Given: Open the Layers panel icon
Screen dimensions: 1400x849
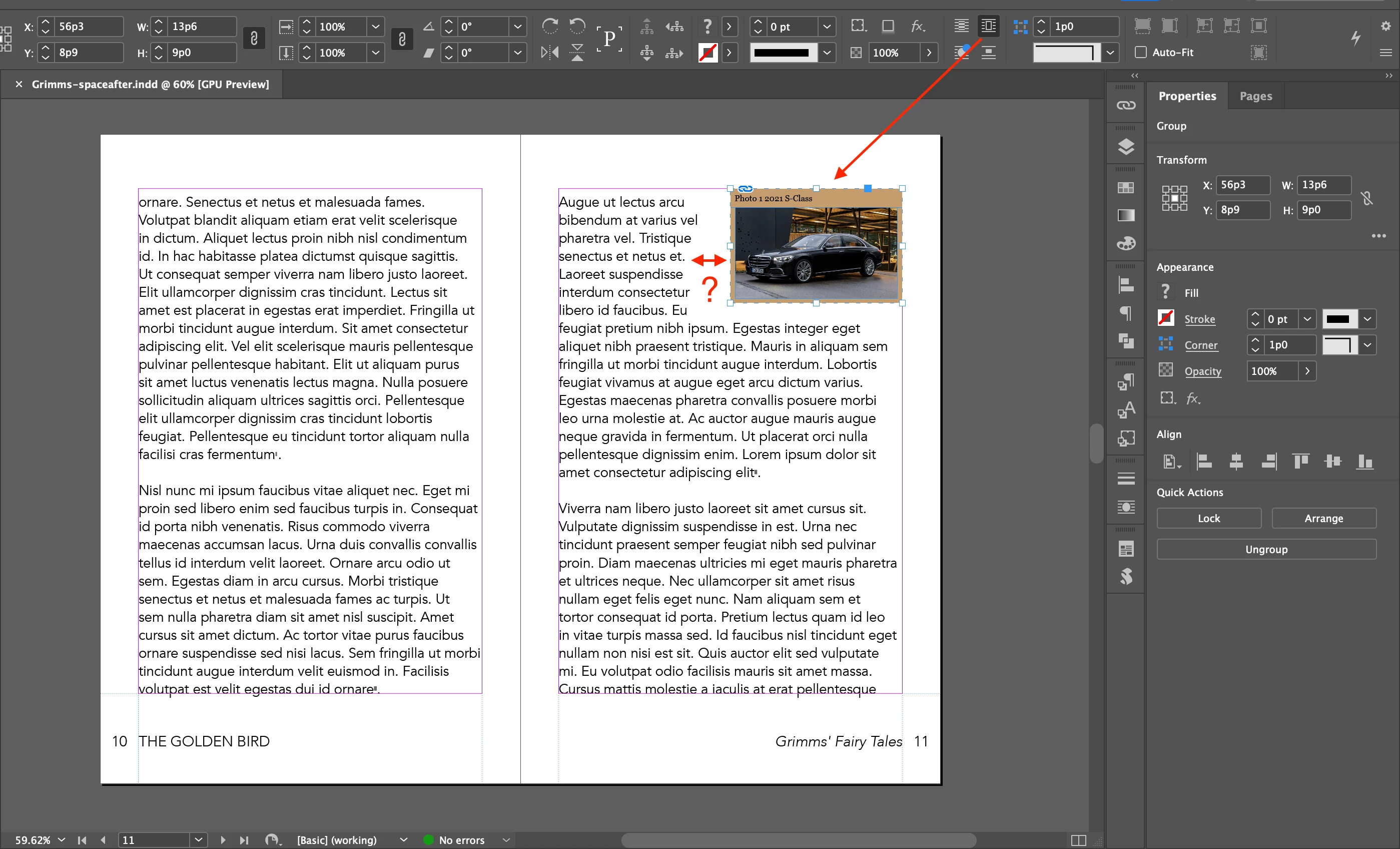Looking at the screenshot, I should 1126,147.
